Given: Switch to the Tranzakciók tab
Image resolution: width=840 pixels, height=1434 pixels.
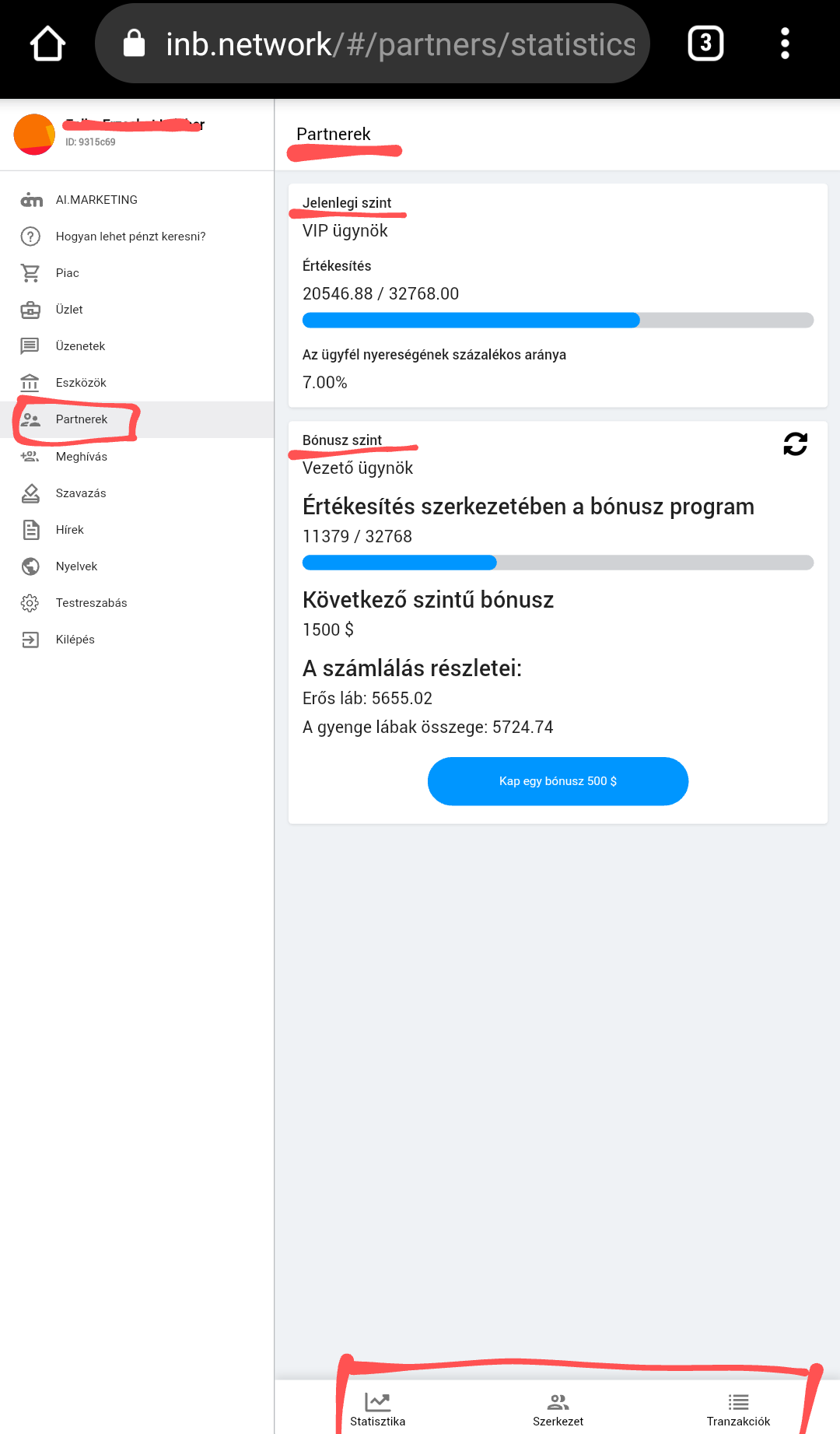Looking at the screenshot, I should pos(738,1409).
